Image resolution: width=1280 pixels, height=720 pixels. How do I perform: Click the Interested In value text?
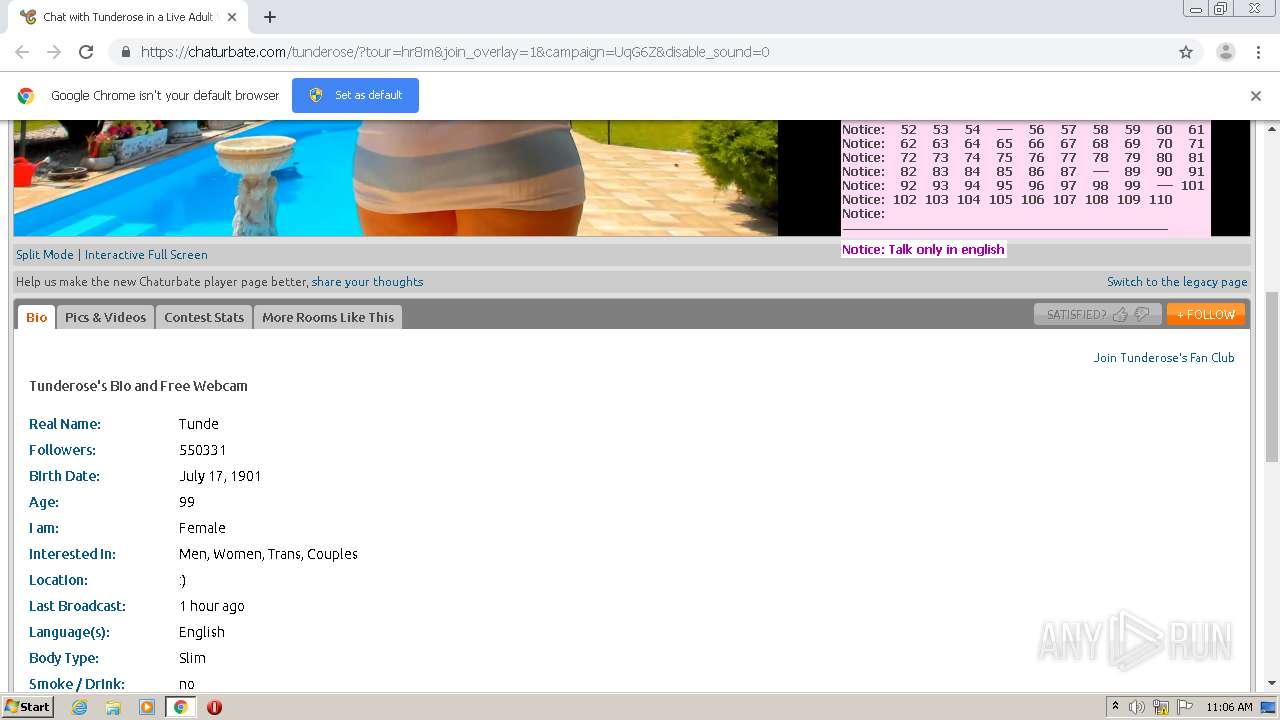(268, 554)
